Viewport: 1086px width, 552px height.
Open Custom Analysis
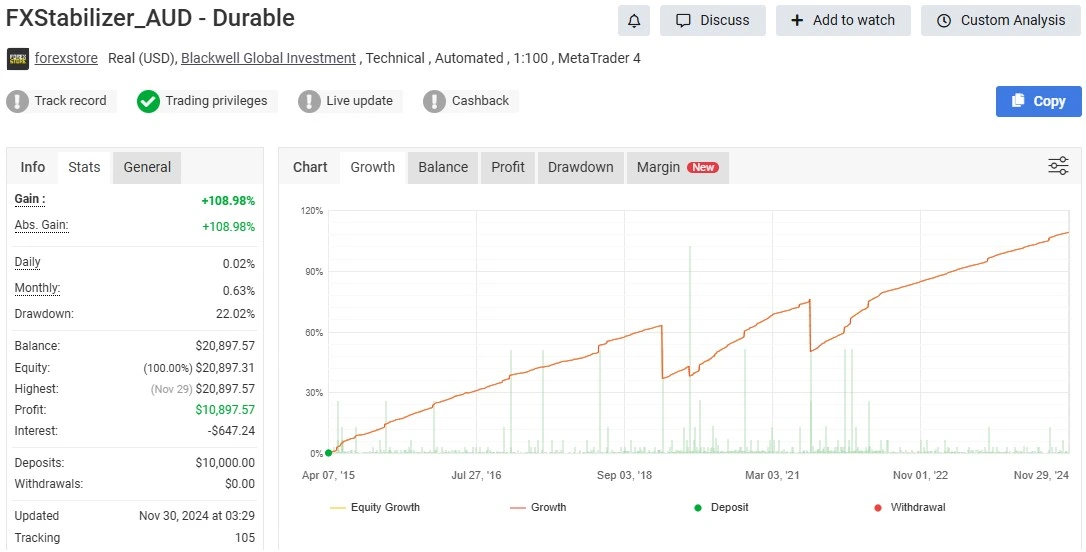(x=1001, y=20)
